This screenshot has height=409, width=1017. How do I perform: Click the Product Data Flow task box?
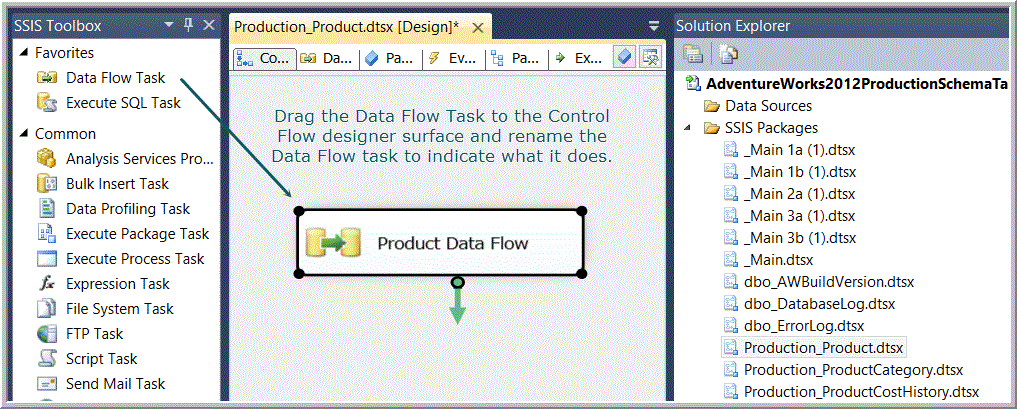tap(440, 243)
